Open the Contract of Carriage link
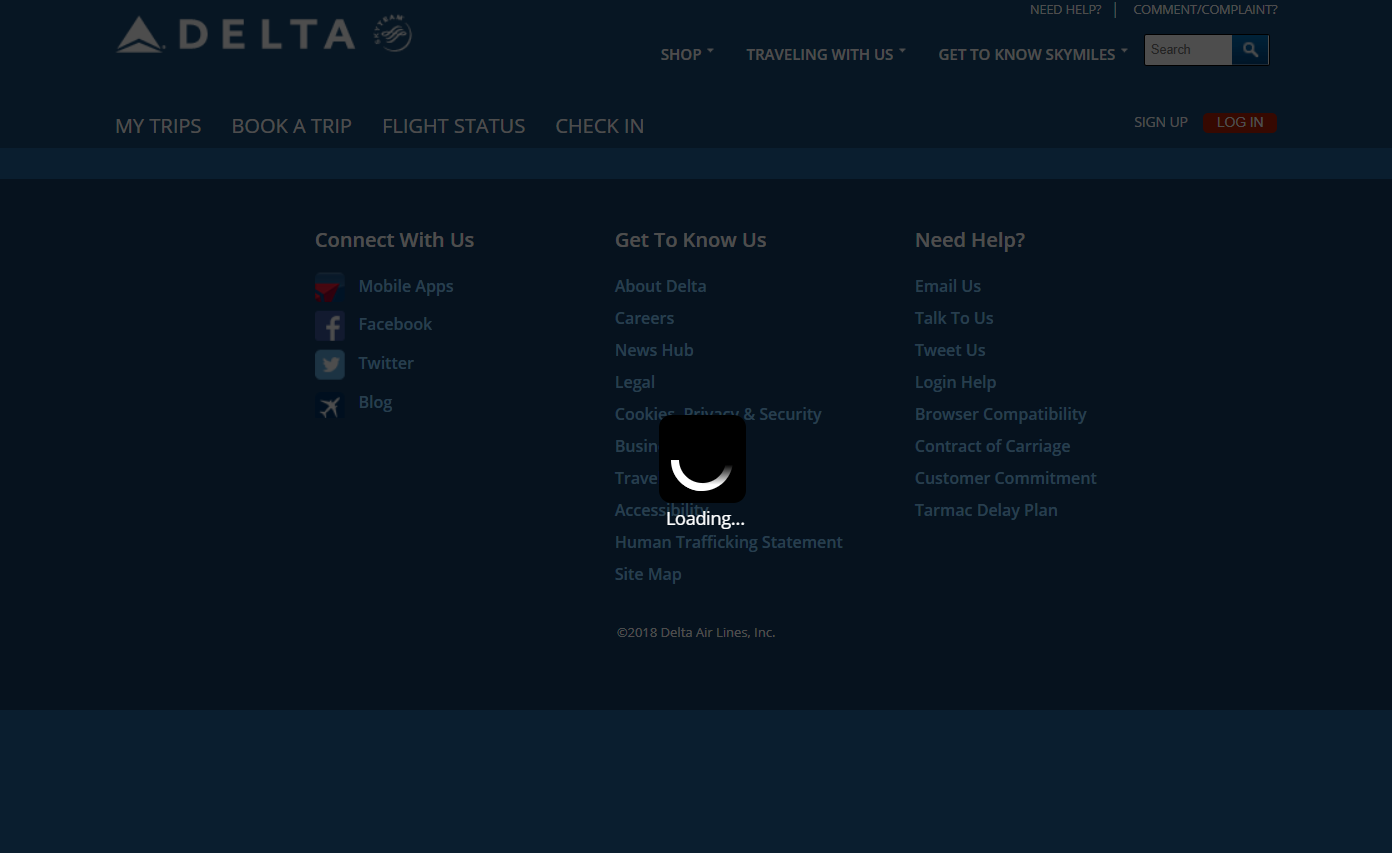 pyautogui.click(x=992, y=446)
